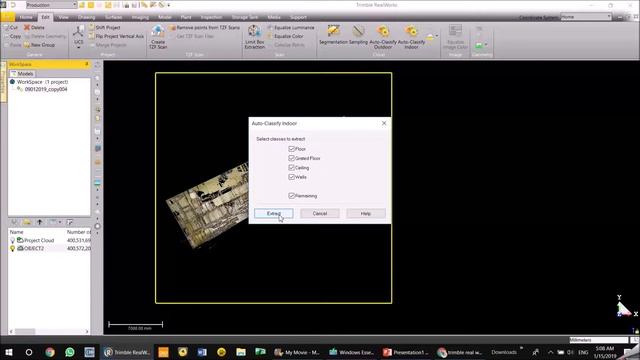Toggle the Remaining checkbox

pyautogui.click(x=291, y=196)
